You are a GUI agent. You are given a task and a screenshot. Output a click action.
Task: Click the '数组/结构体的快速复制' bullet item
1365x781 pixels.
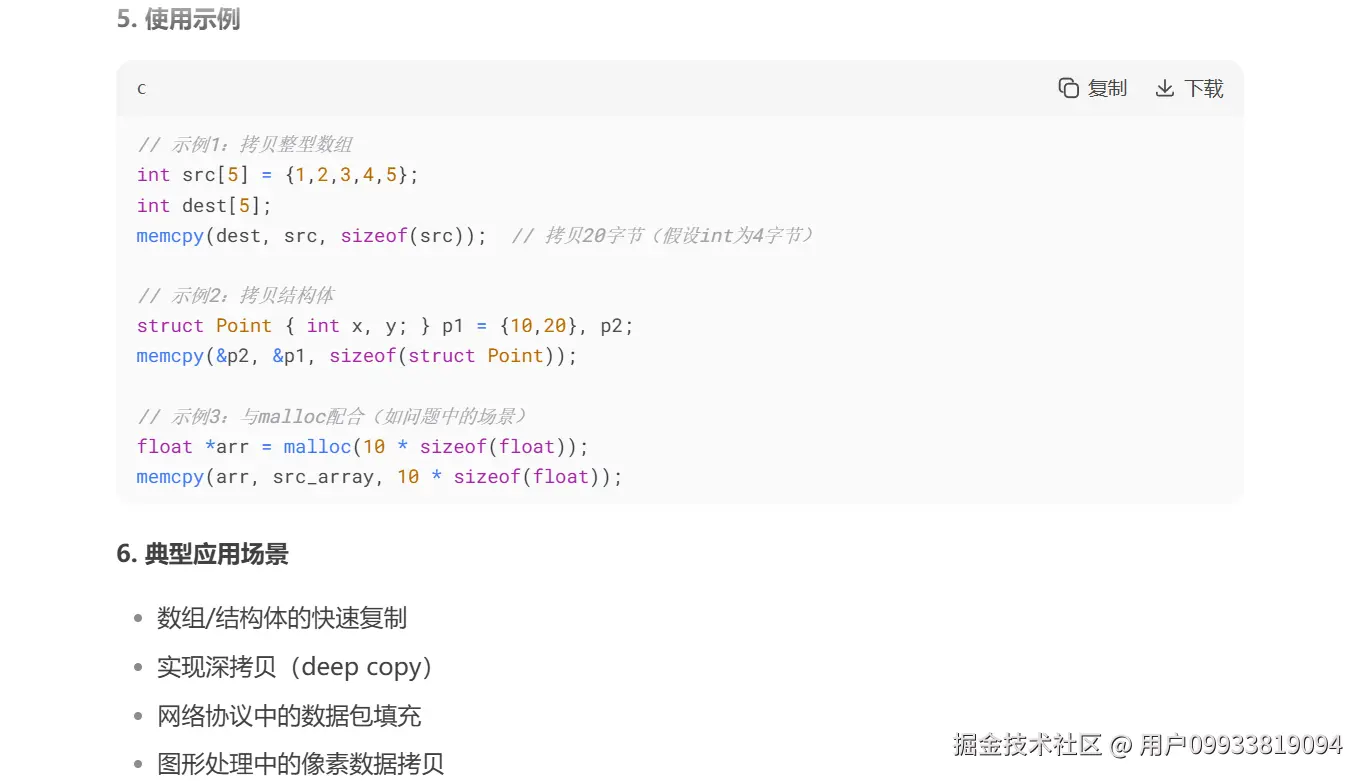click(x=281, y=618)
